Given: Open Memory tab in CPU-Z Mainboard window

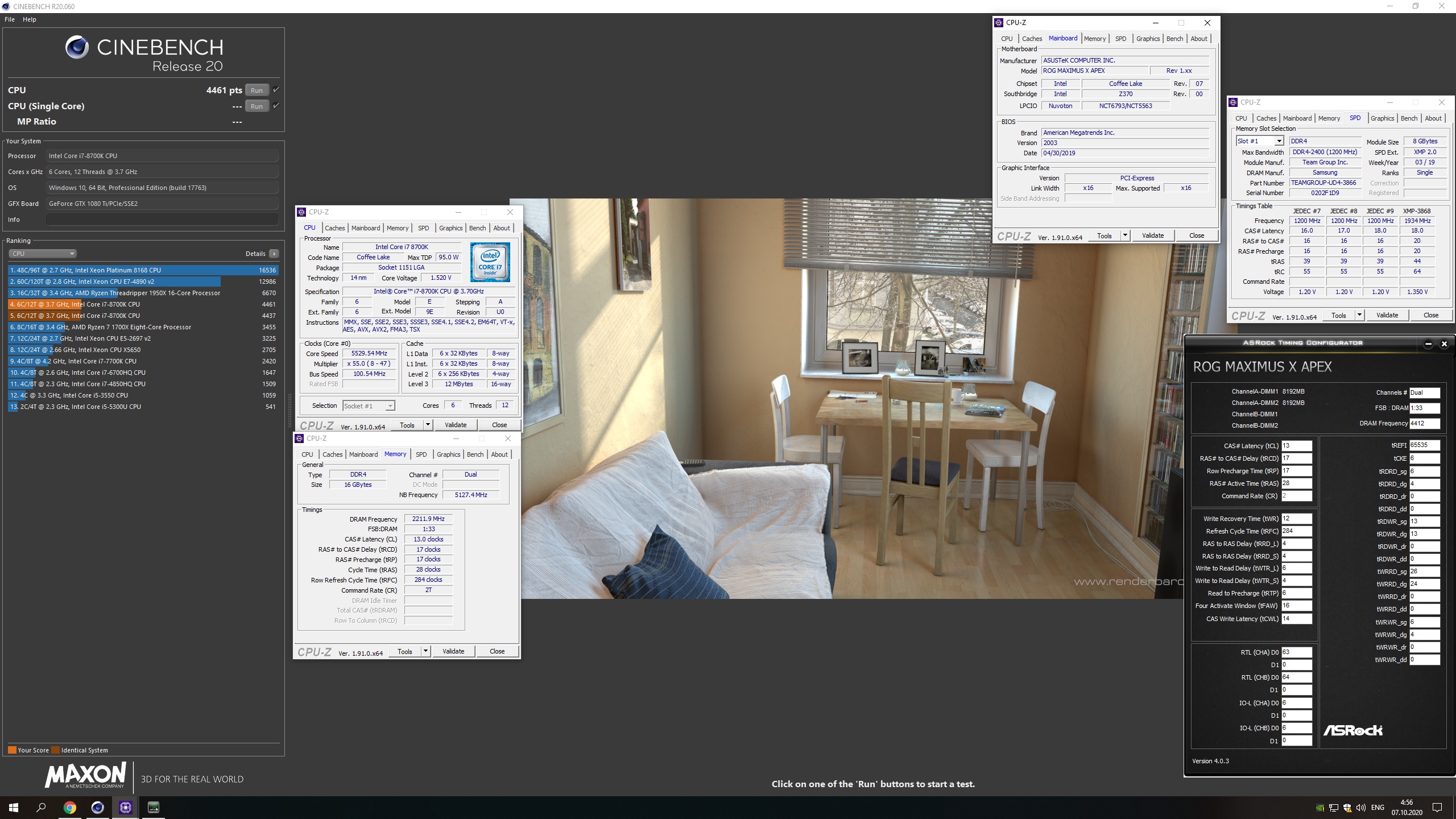Looking at the screenshot, I should coord(1095,39).
